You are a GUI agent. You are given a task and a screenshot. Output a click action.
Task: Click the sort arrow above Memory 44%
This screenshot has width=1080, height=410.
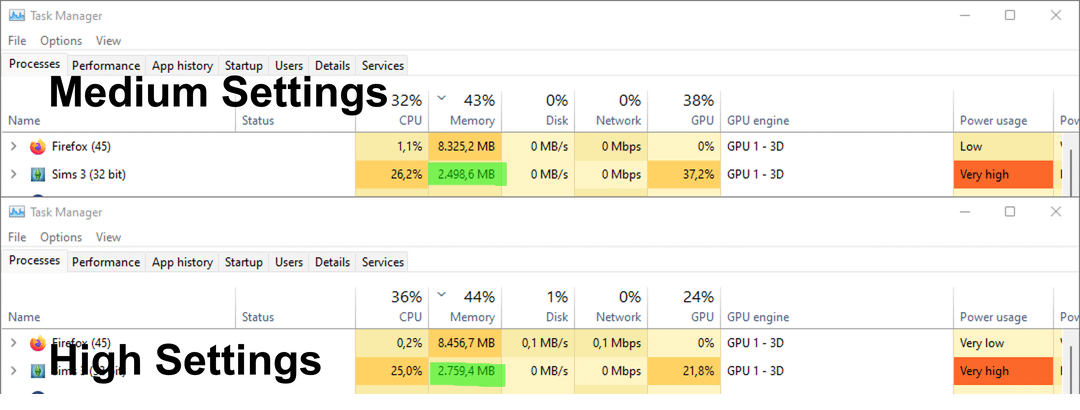[x=441, y=296]
